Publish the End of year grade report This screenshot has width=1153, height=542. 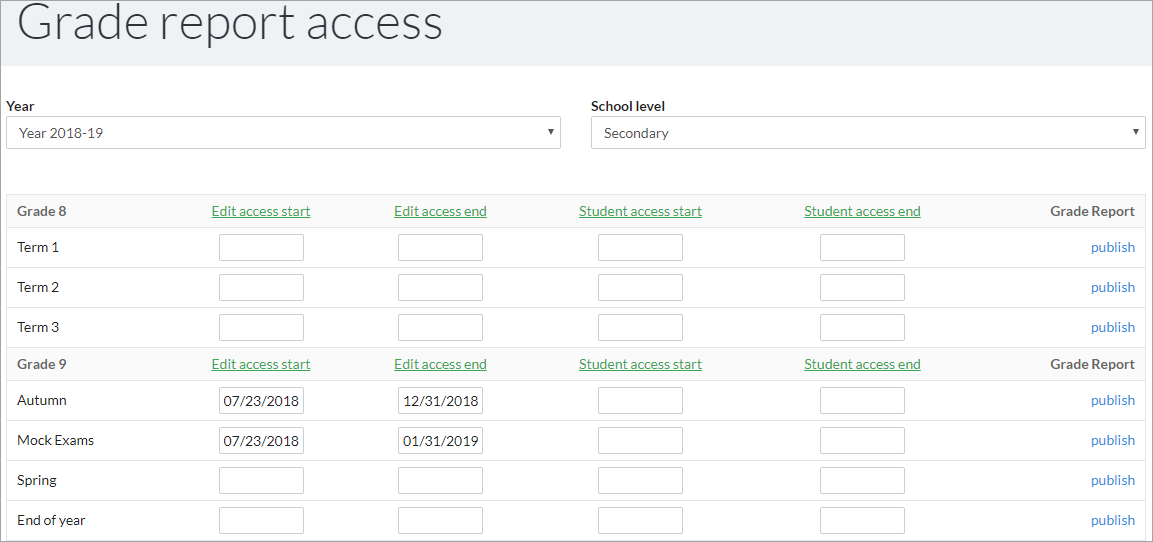tap(1113, 521)
